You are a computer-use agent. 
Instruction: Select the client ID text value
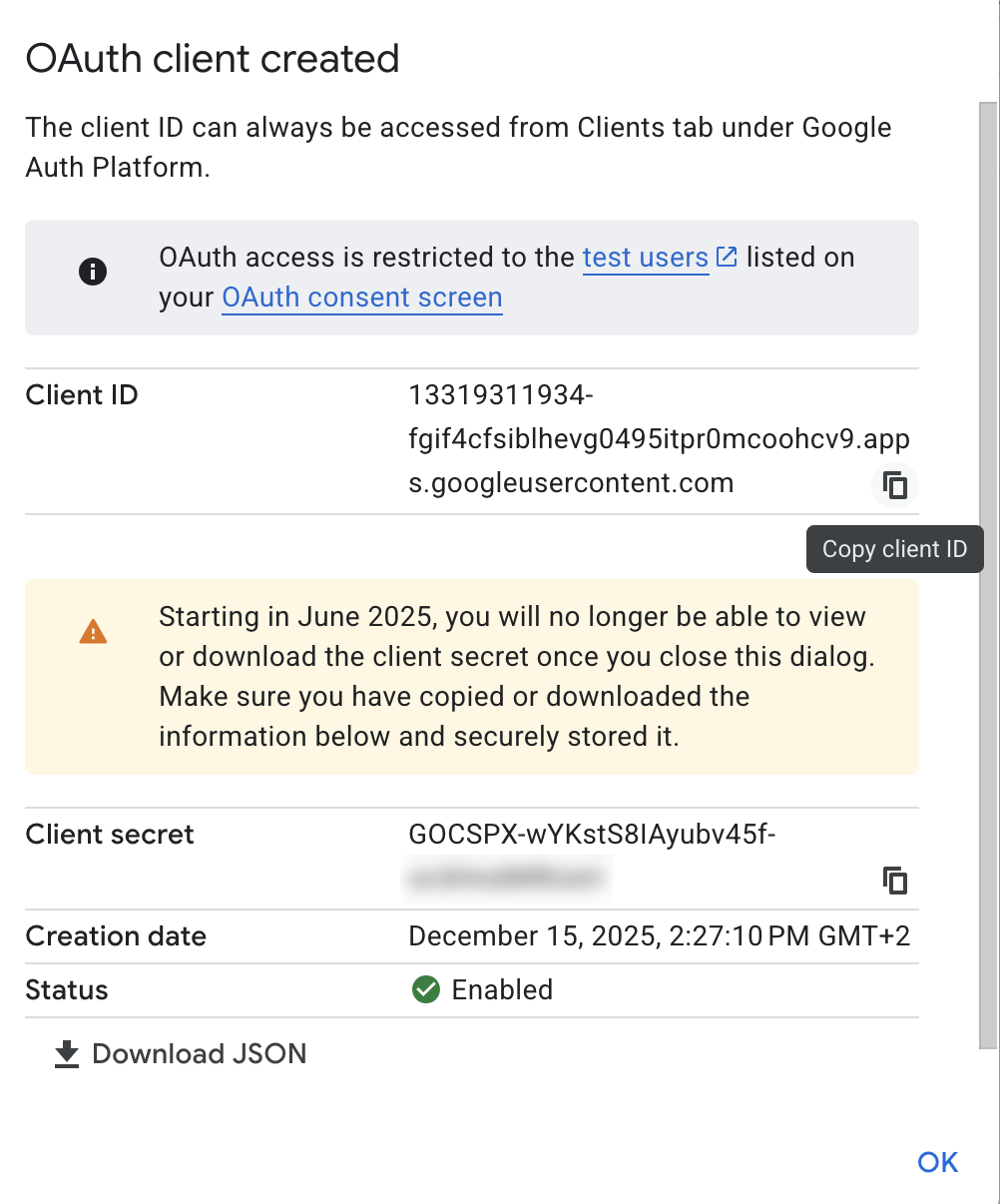pyautogui.click(x=659, y=438)
